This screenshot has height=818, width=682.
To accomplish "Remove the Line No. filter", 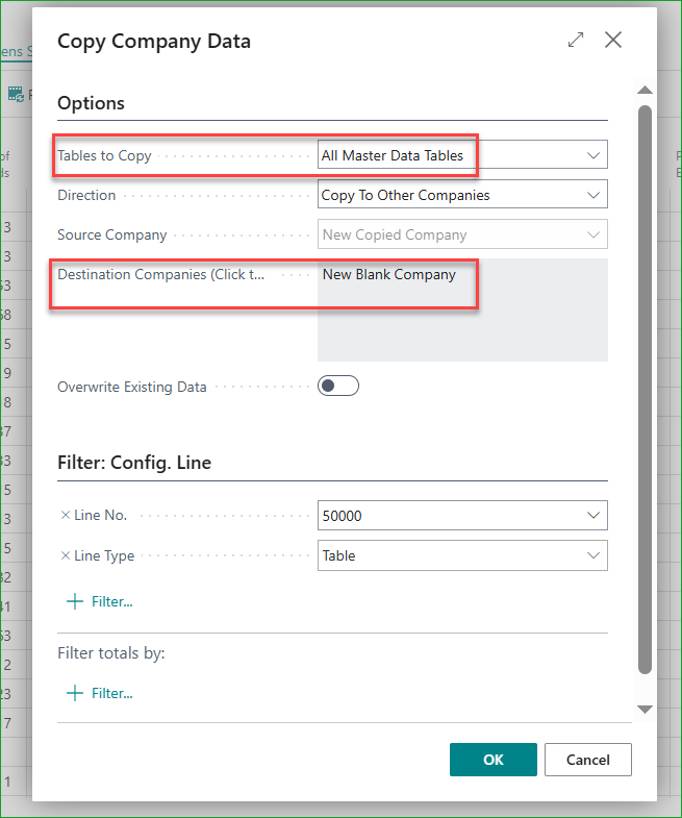I will pos(65,515).
